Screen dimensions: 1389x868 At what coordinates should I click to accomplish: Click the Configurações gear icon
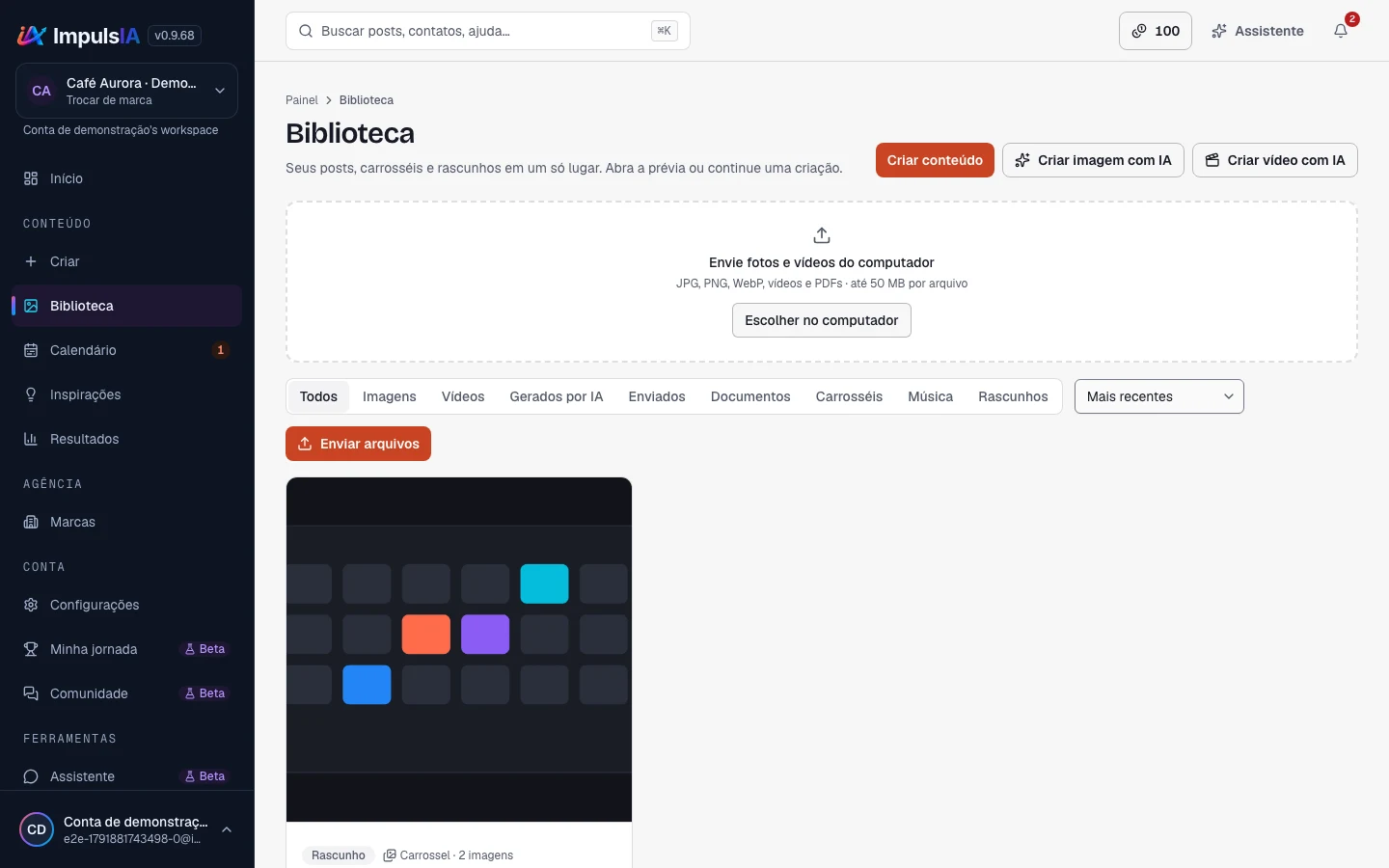31,605
